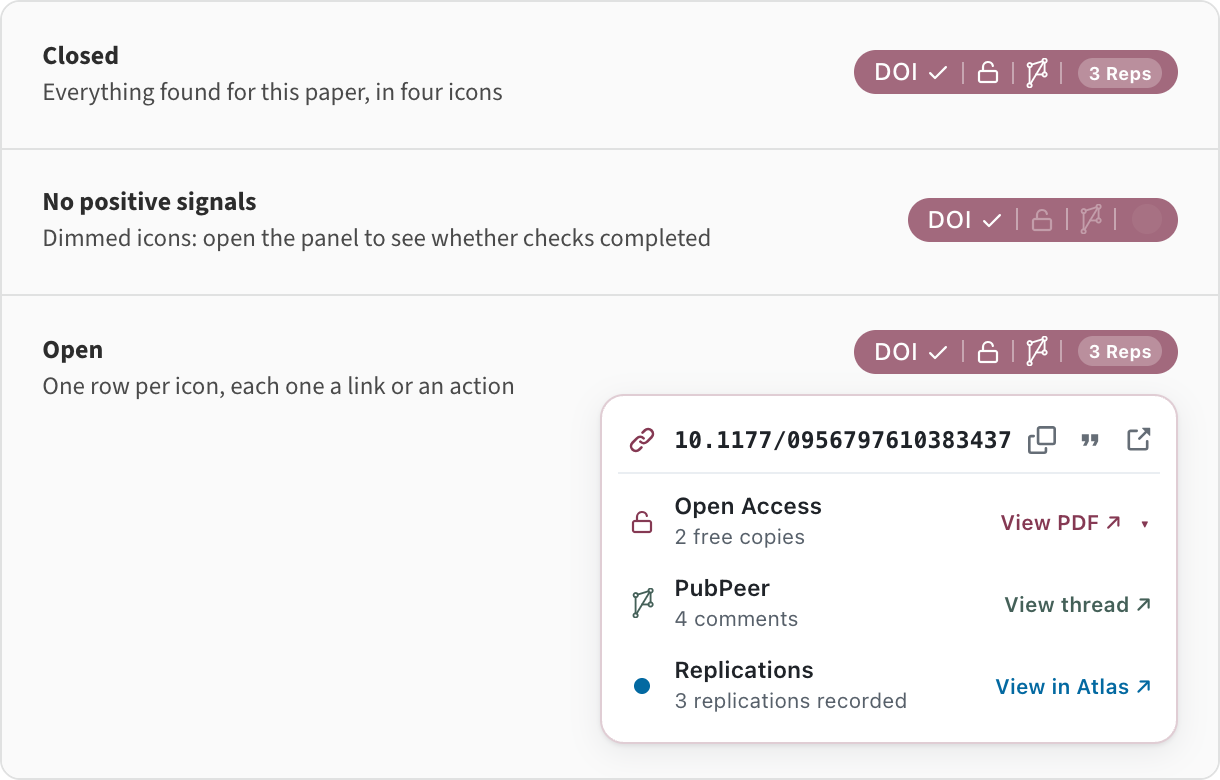Open DOI in new window icon
1220x780 pixels.
pyautogui.click(x=1138, y=440)
